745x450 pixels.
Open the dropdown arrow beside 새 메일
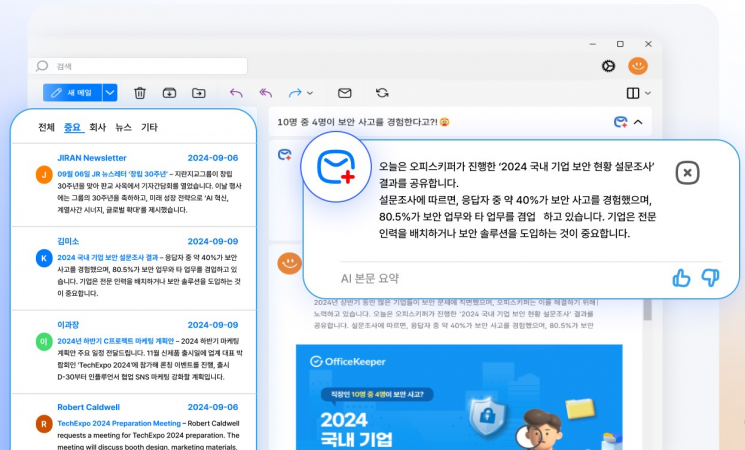click(110, 93)
